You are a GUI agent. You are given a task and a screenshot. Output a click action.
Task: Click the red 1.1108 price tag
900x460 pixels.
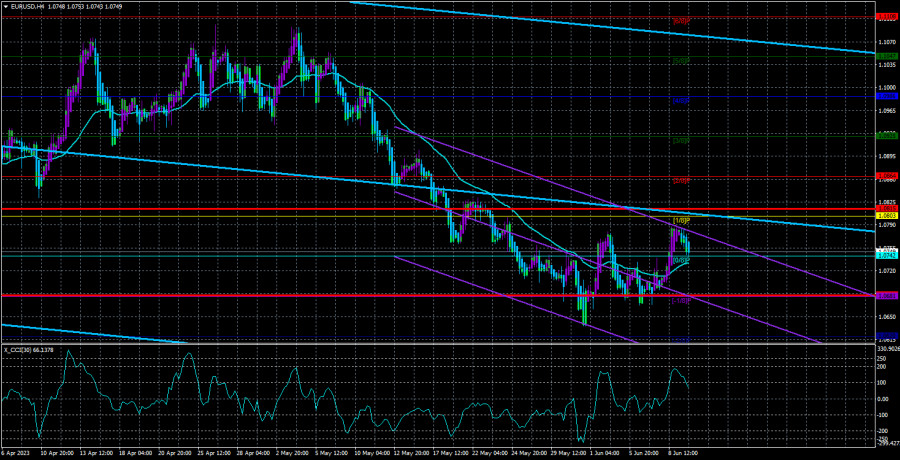click(888, 18)
